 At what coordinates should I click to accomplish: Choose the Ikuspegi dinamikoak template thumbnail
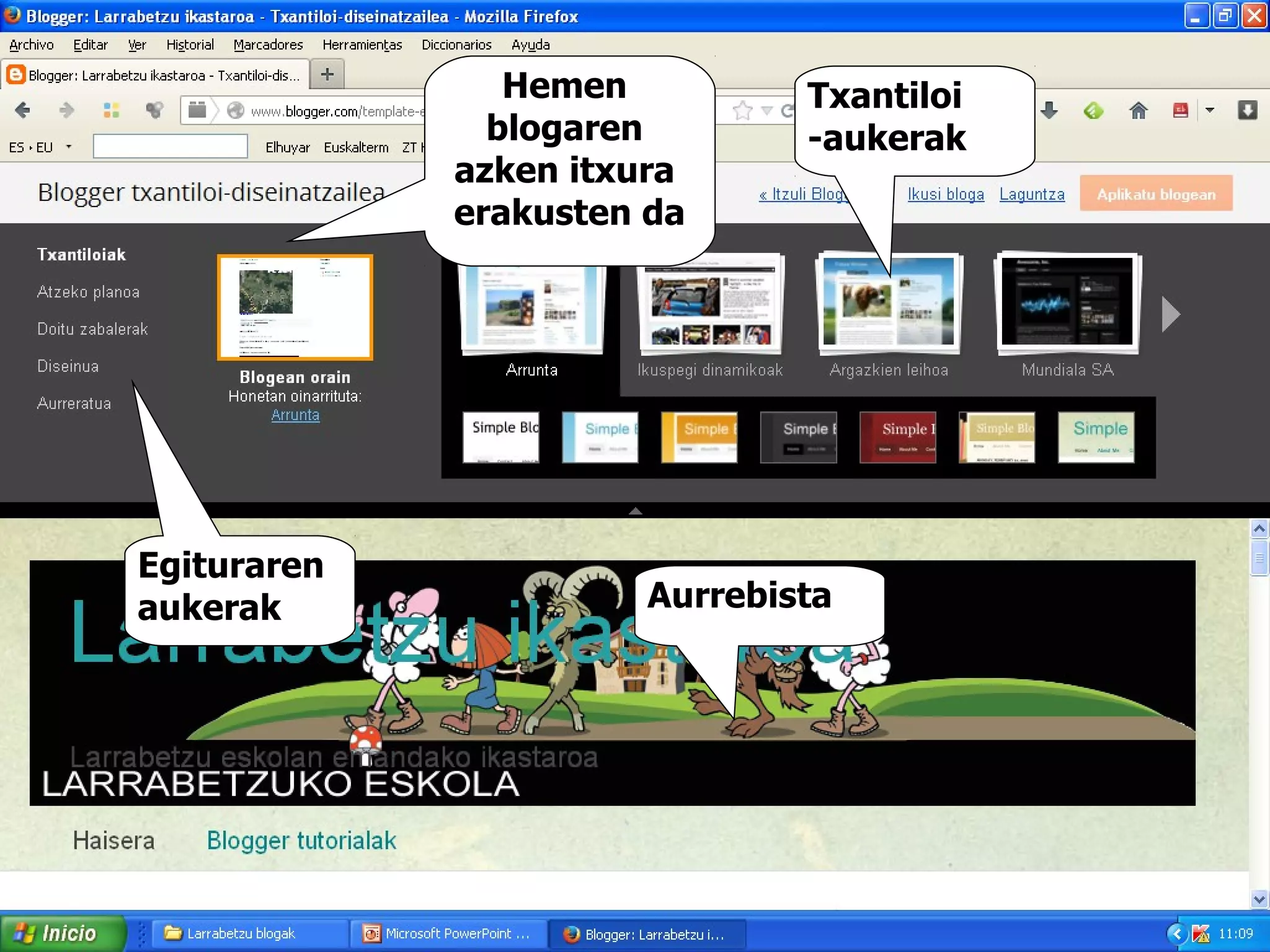point(710,303)
